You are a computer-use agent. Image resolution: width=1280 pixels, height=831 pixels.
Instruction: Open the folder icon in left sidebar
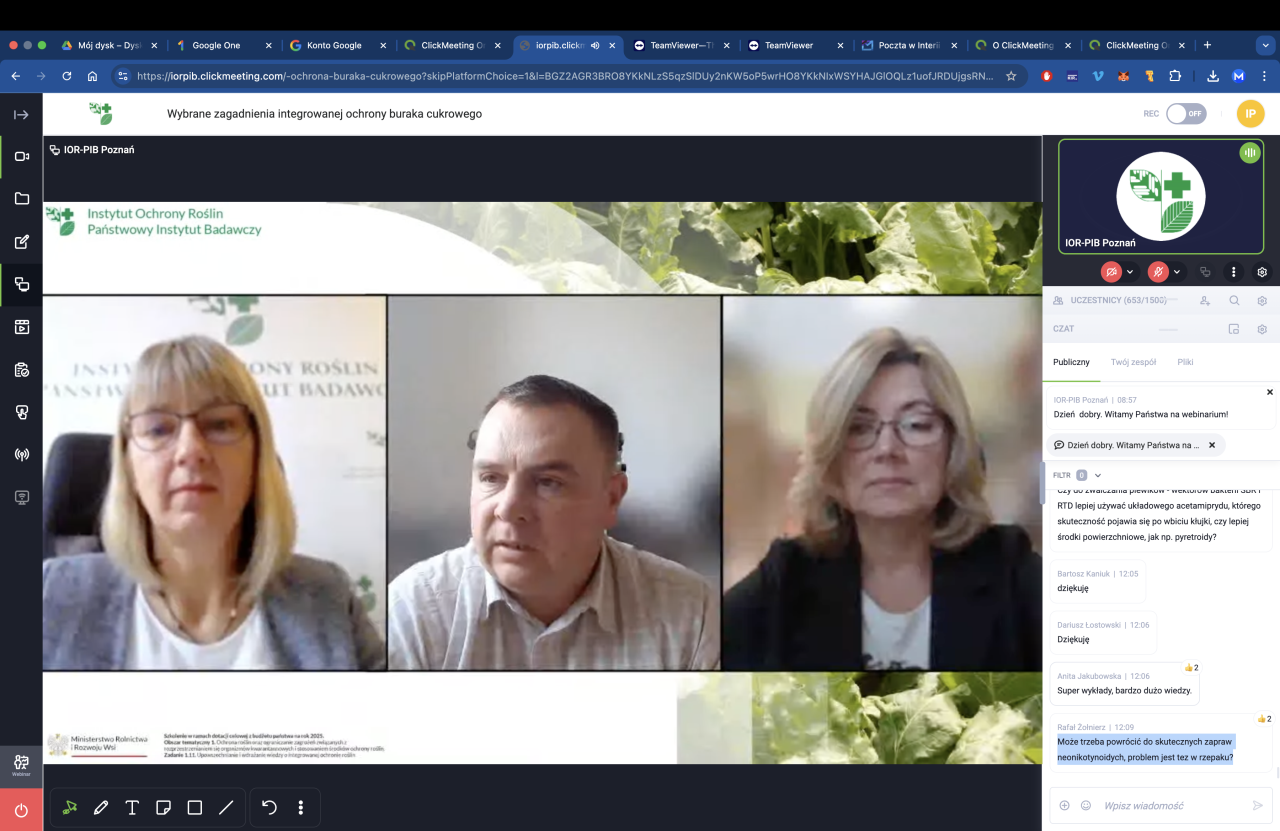(x=21, y=199)
